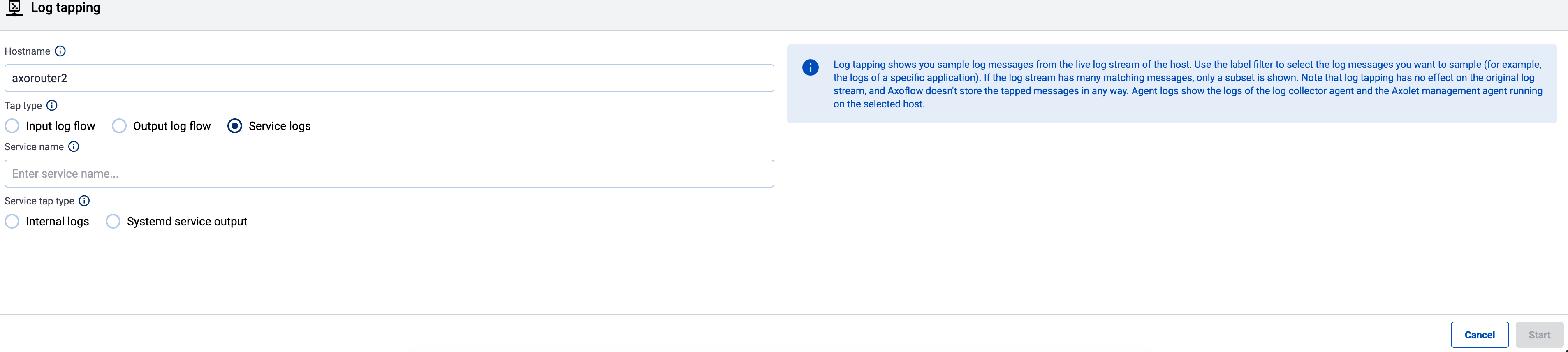1568x352 pixels.
Task: Click the Enter service name field
Action: [x=389, y=173]
